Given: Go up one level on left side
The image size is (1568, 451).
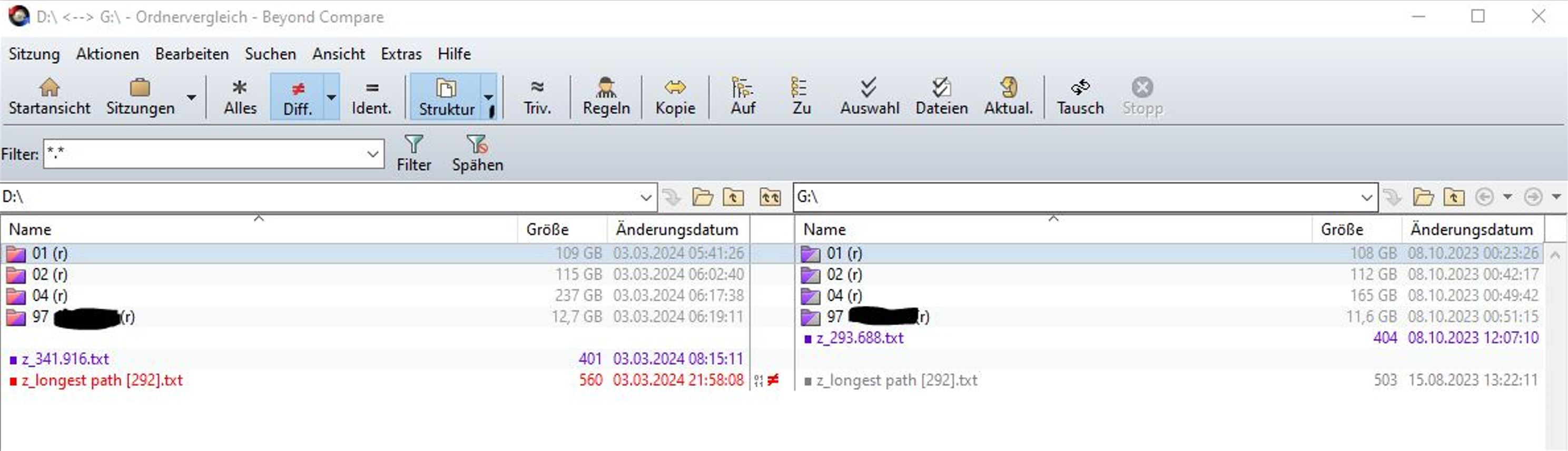Looking at the screenshot, I should click(x=733, y=197).
